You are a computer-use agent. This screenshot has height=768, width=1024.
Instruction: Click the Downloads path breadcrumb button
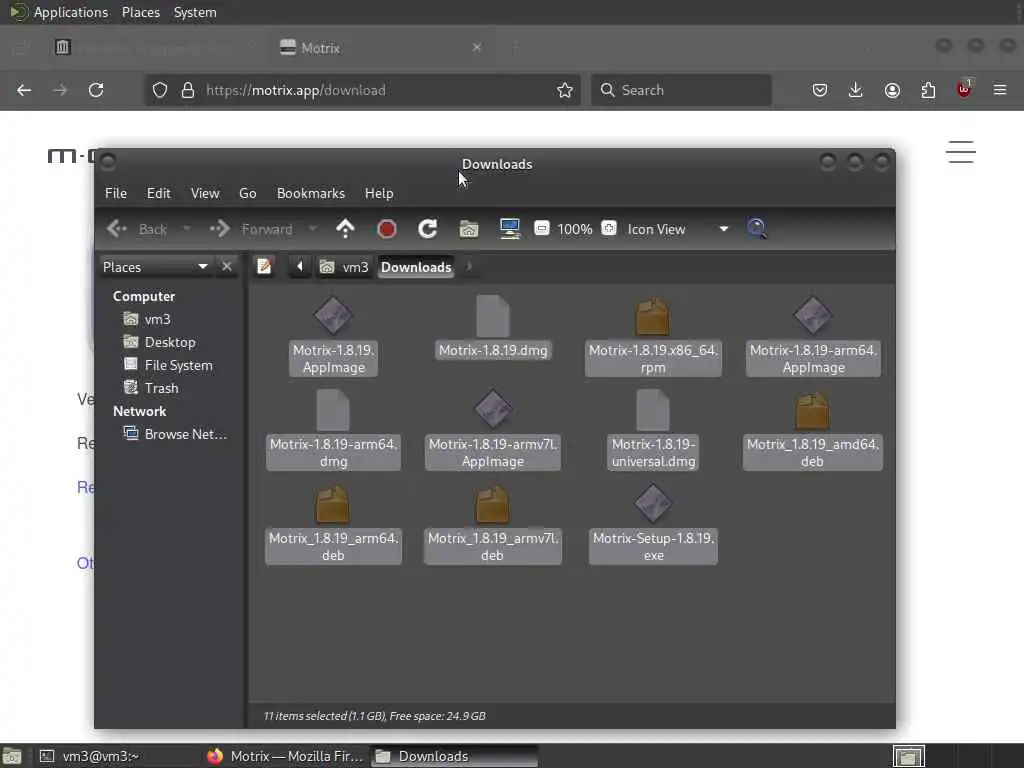(416, 266)
